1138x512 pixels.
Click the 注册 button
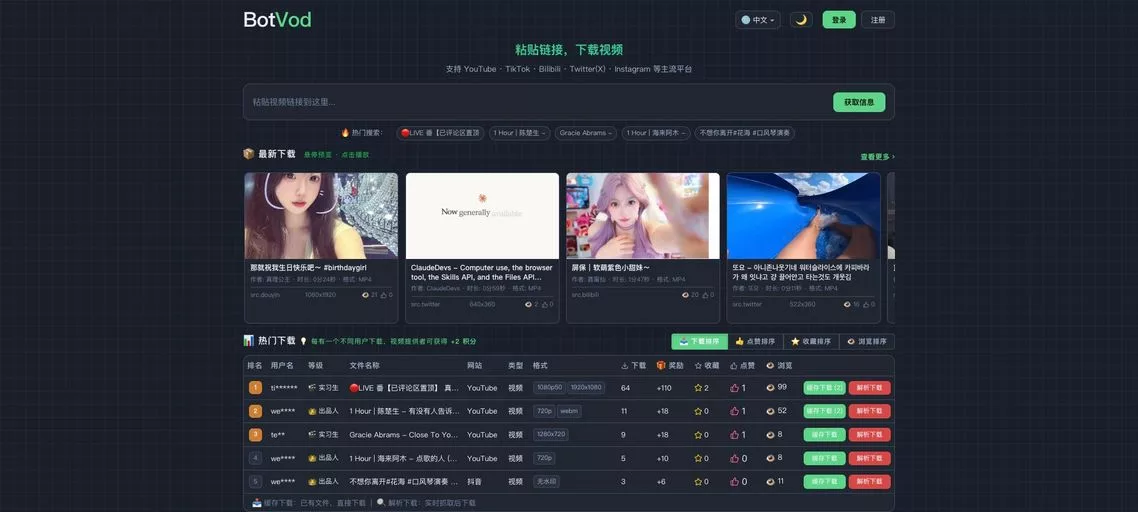pos(878,20)
